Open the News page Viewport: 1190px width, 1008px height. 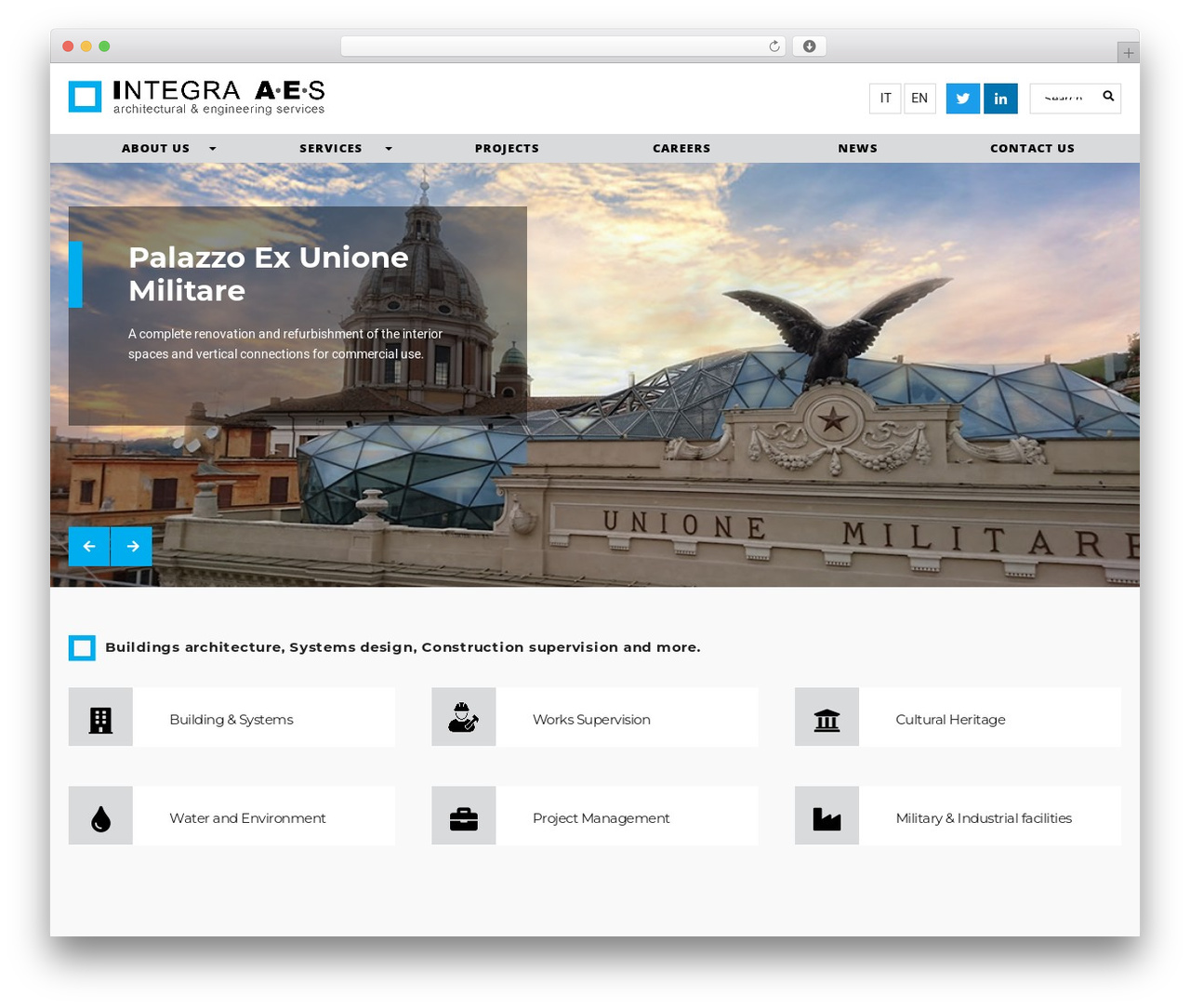(x=857, y=148)
